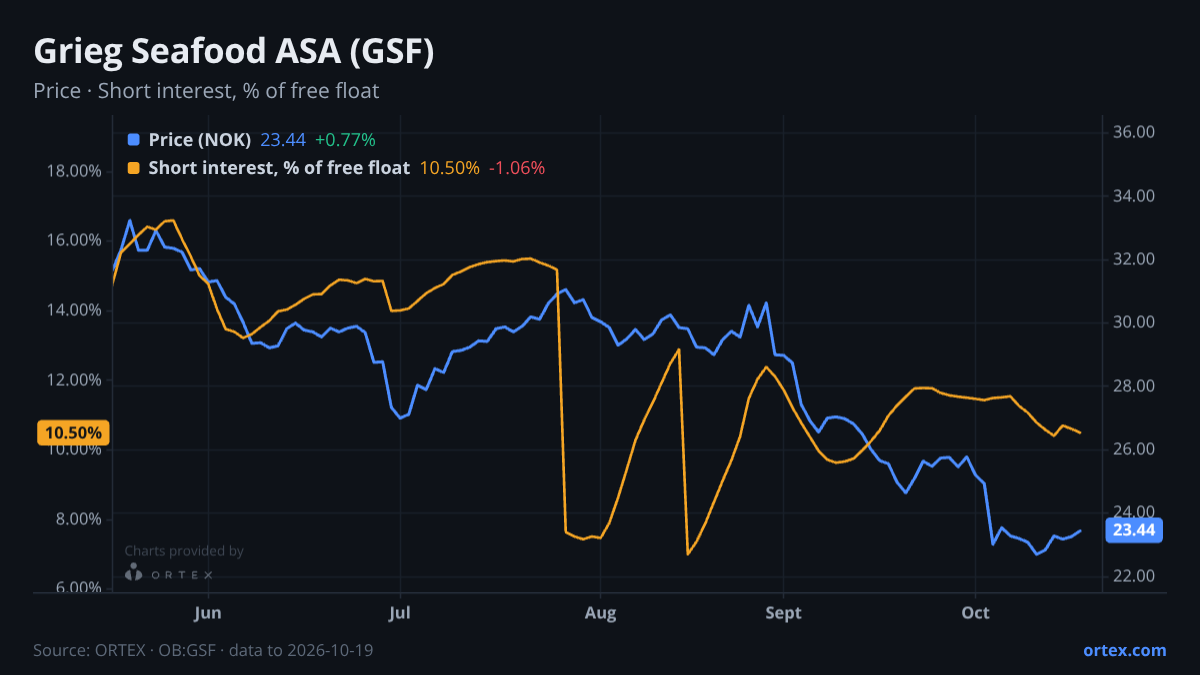1200x675 pixels.
Task: Click the -1.06% short interest change value
Action: point(517,168)
